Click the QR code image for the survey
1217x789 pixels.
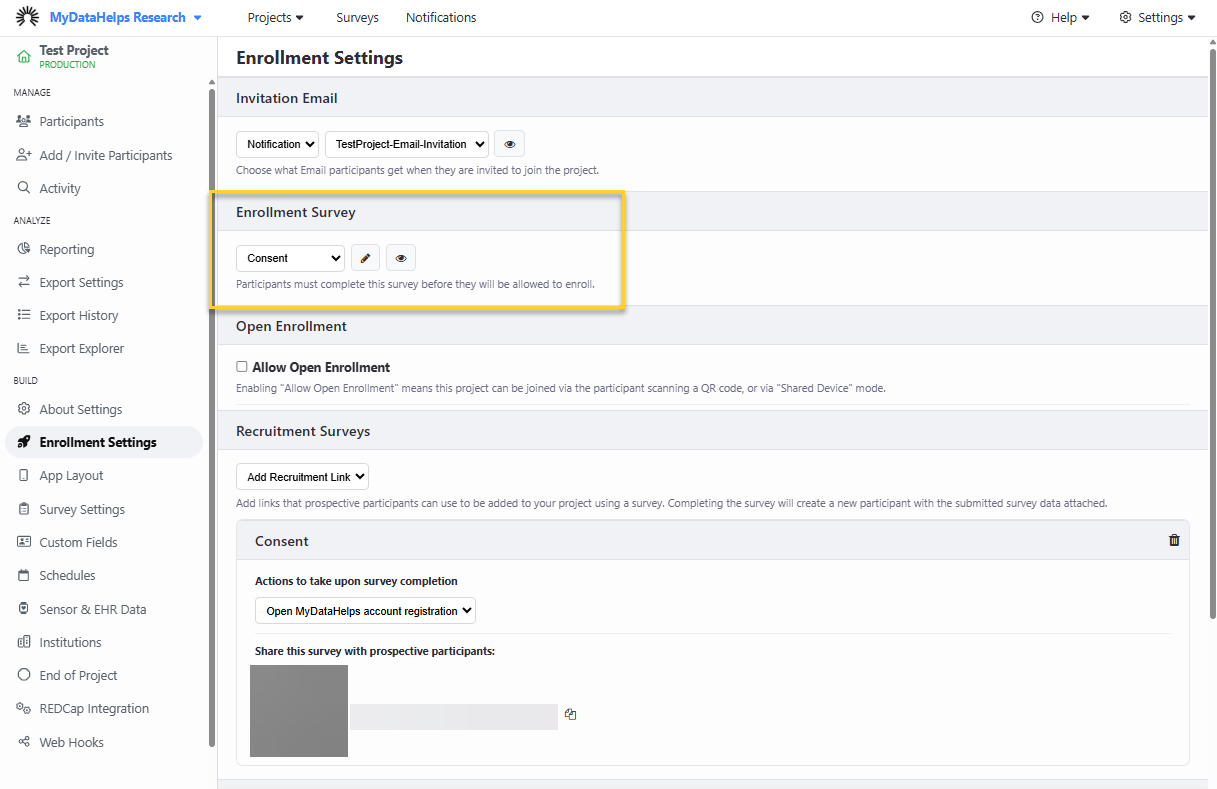coord(299,711)
